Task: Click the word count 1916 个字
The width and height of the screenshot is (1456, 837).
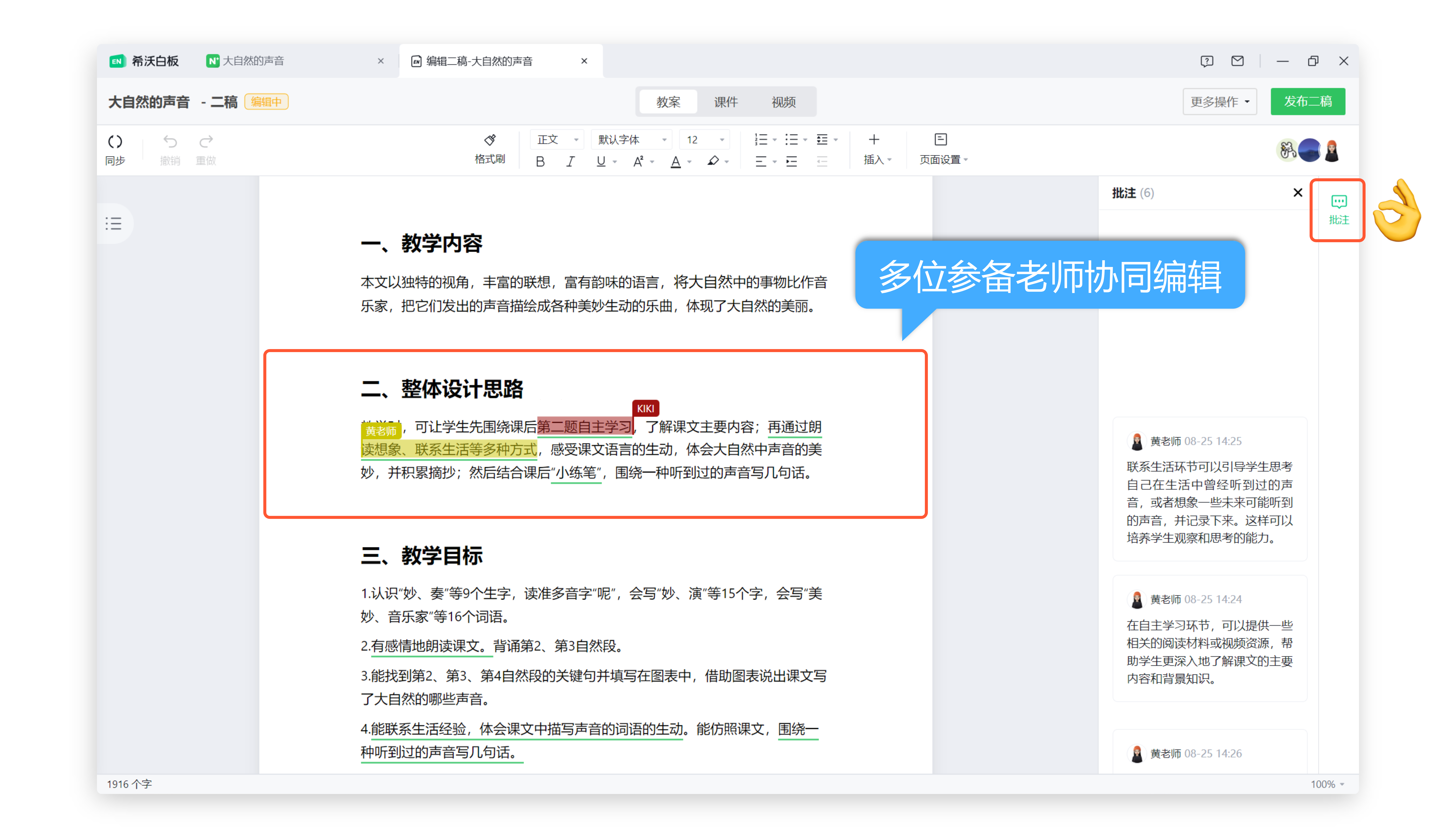Action: point(129,784)
